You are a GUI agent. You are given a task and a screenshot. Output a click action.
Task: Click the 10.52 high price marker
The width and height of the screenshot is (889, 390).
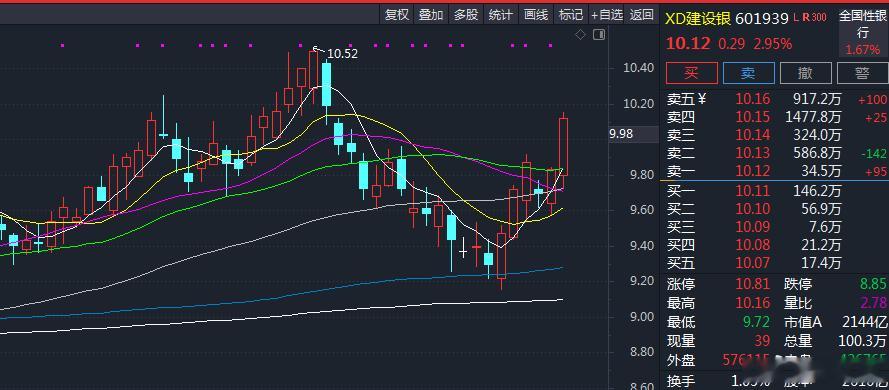tap(342, 54)
